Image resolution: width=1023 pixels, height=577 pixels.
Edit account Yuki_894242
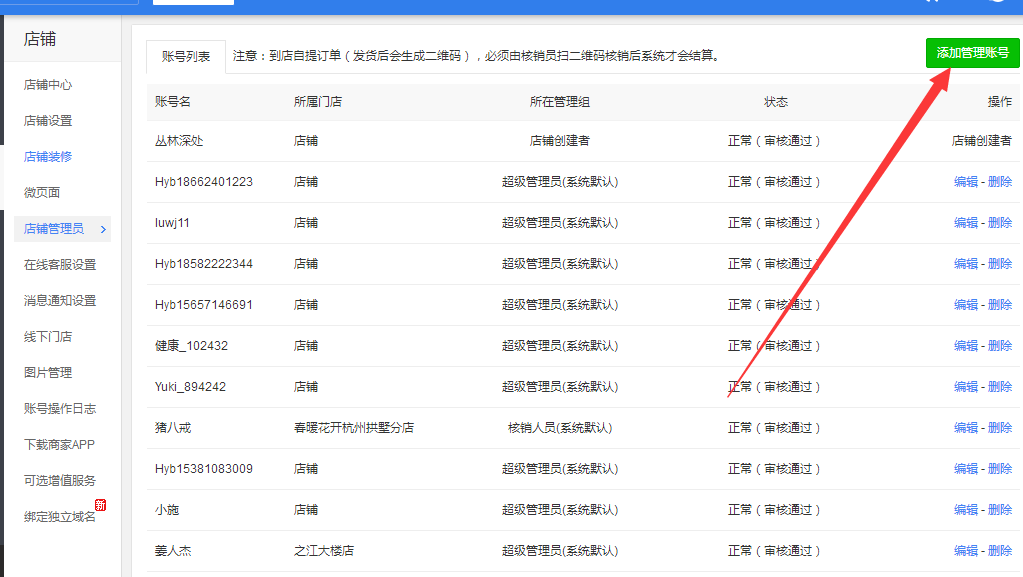(x=966, y=387)
